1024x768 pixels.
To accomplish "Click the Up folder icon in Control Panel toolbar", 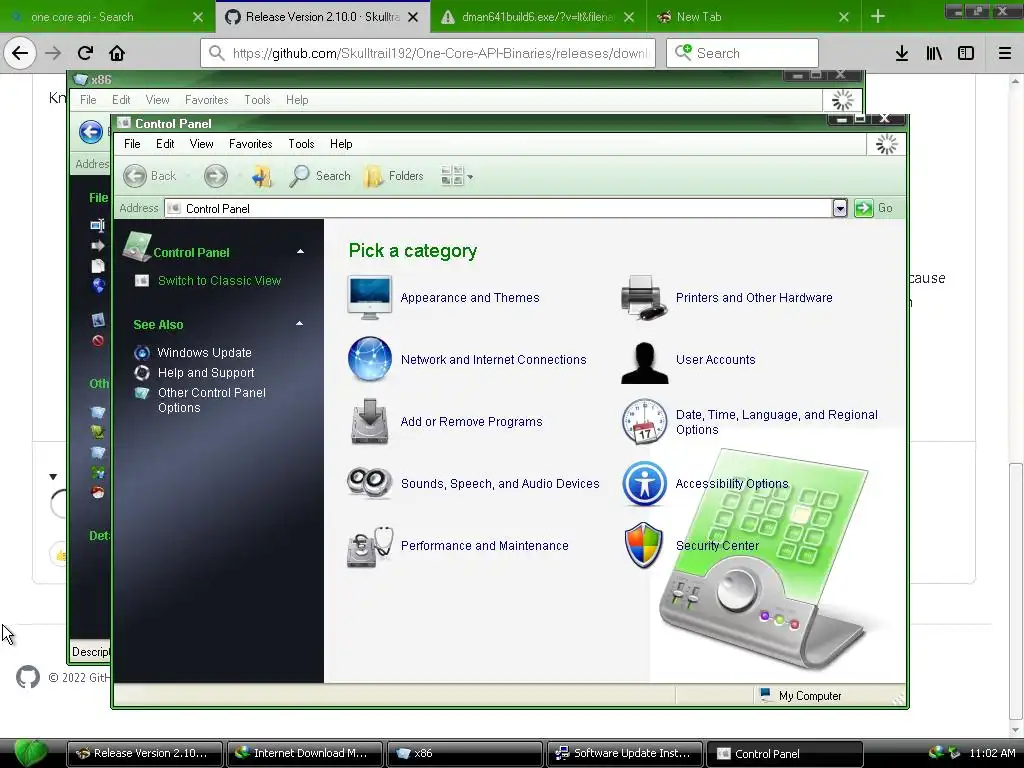I will pyautogui.click(x=262, y=176).
